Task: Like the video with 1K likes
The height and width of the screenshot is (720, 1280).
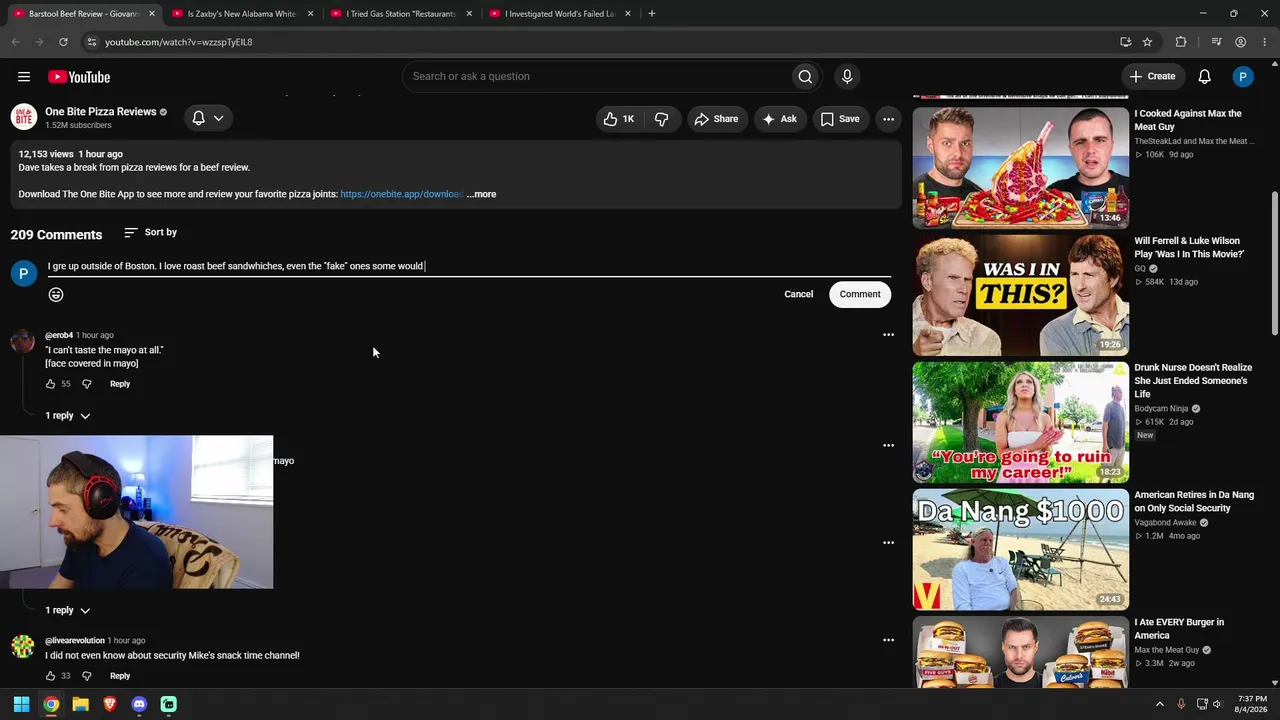Action: (x=618, y=119)
